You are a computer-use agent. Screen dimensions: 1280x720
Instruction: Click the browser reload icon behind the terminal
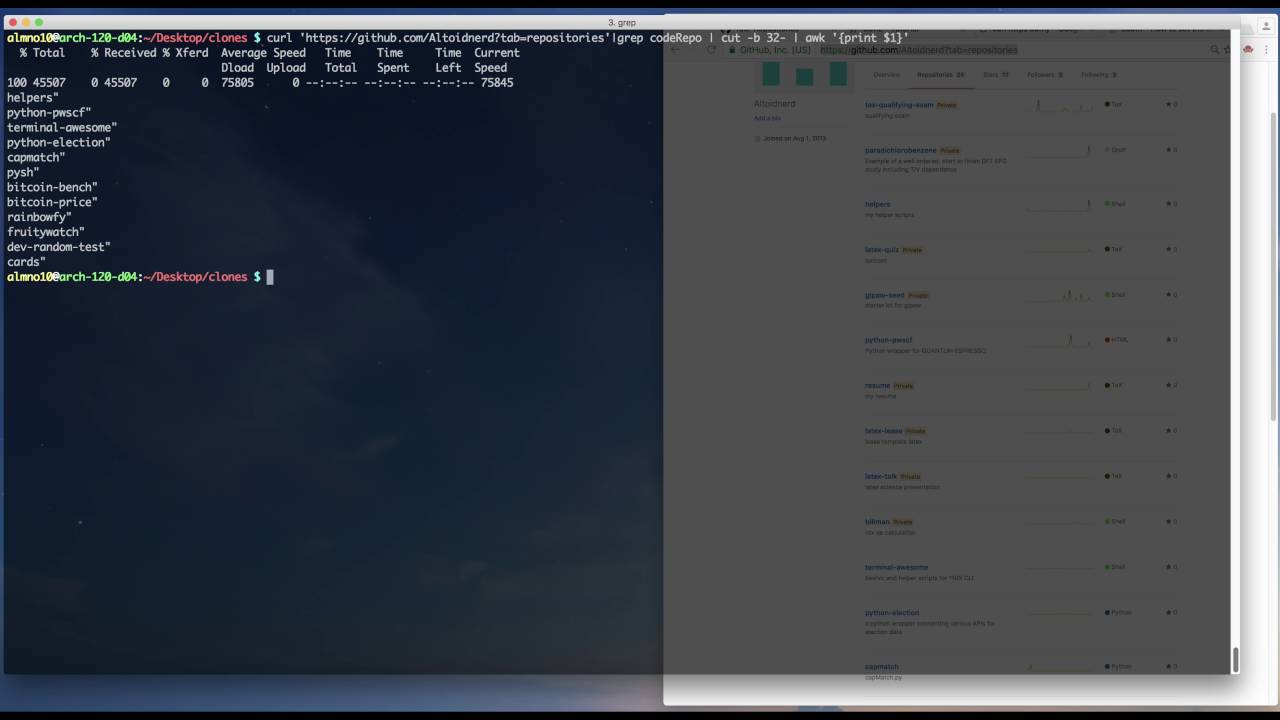coord(712,49)
